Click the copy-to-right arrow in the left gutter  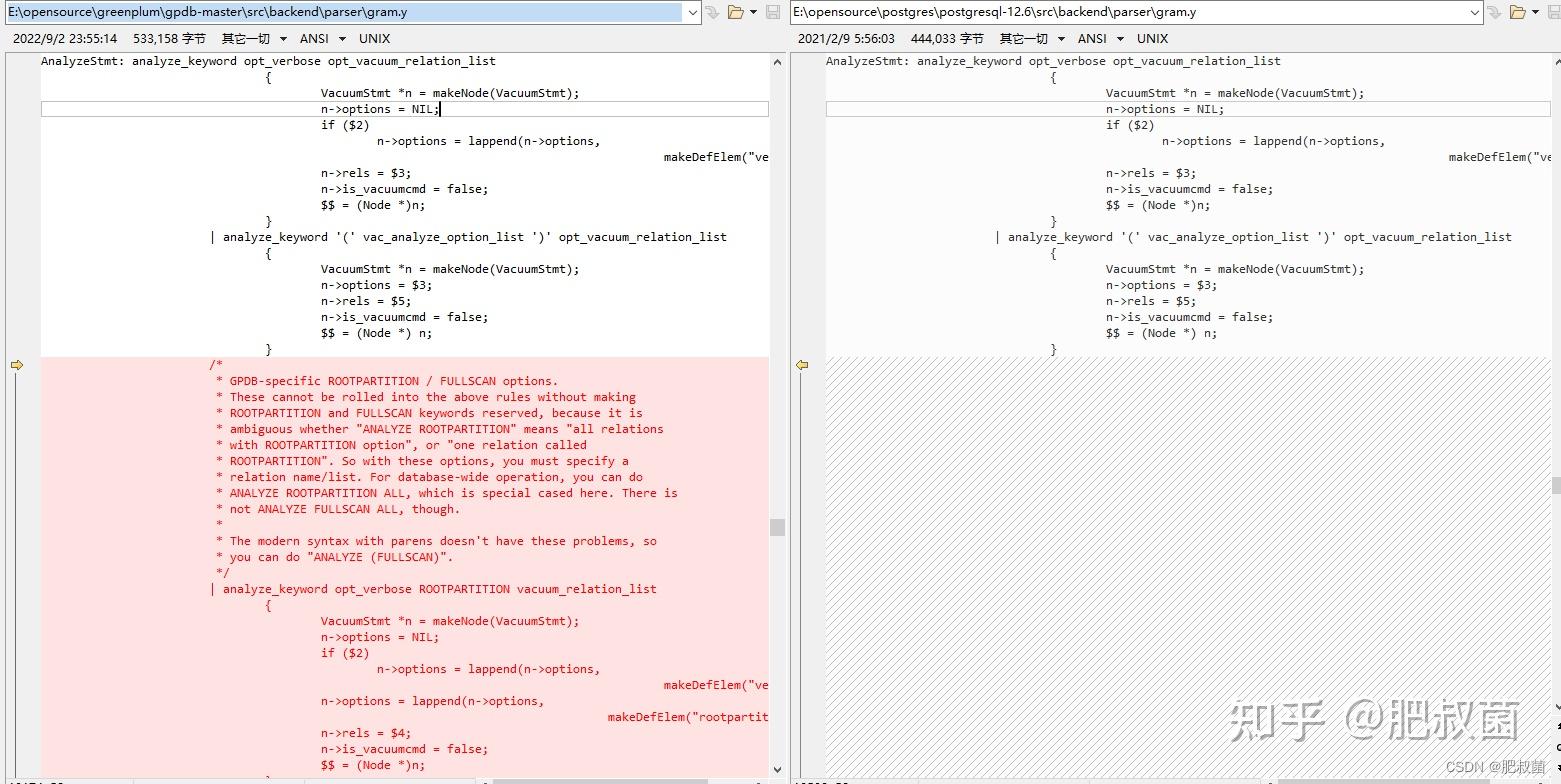(x=17, y=365)
